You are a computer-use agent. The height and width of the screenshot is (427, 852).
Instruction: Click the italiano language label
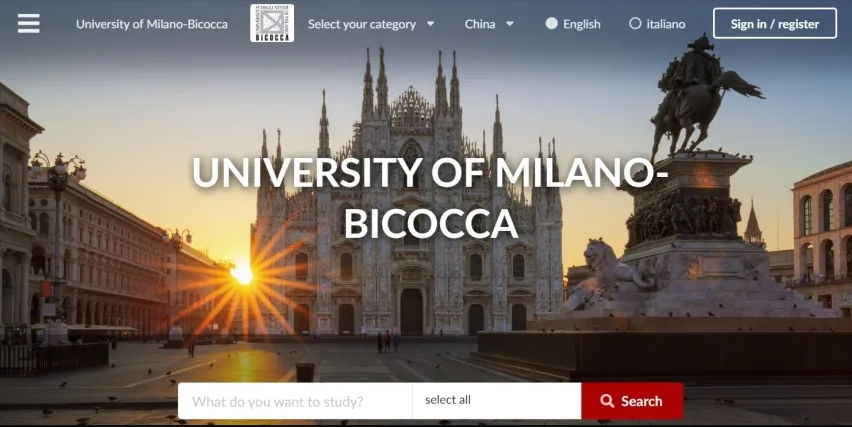point(666,24)
